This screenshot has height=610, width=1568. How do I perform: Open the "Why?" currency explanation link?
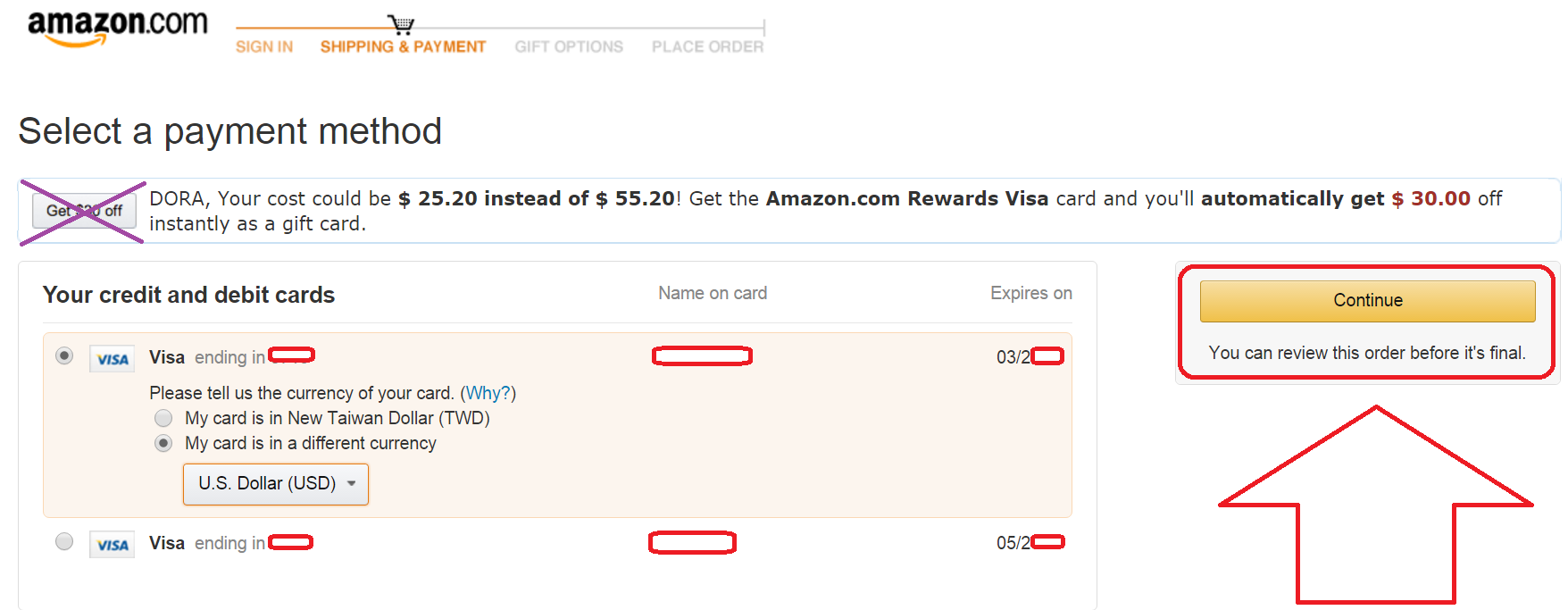[x=488, y=393]
